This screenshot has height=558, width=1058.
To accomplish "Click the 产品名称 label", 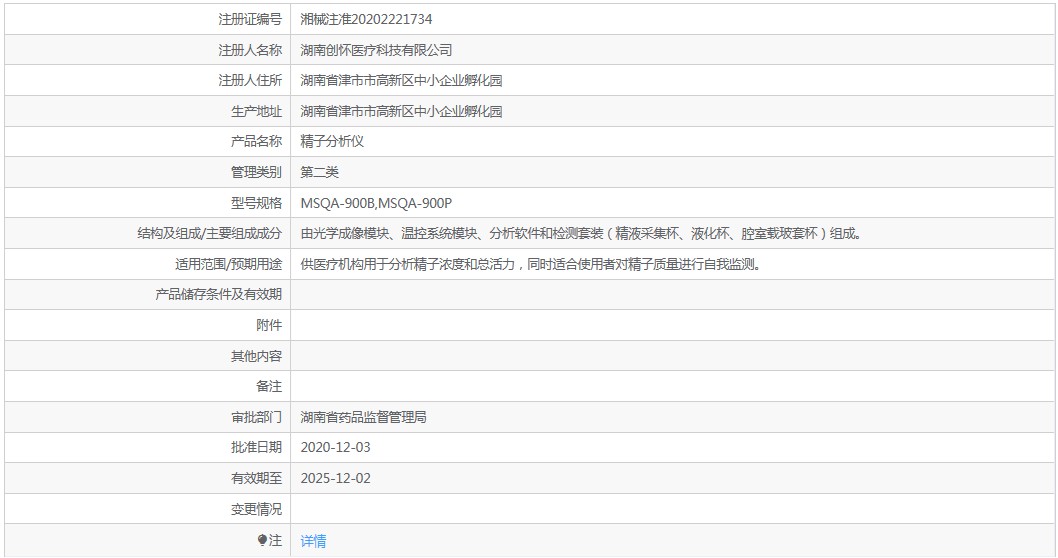I will tap(256, 141).
